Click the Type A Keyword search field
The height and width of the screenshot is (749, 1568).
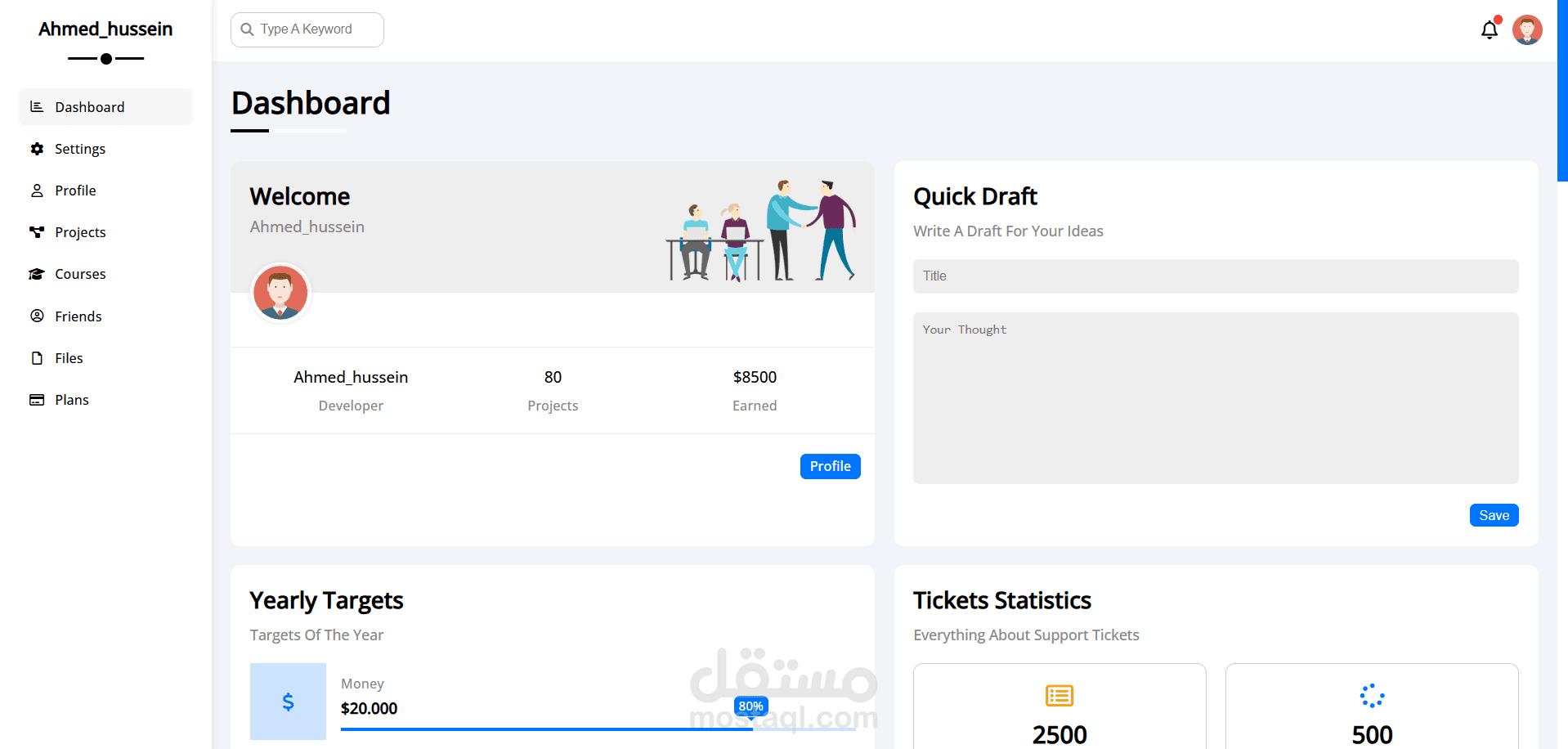307,29
